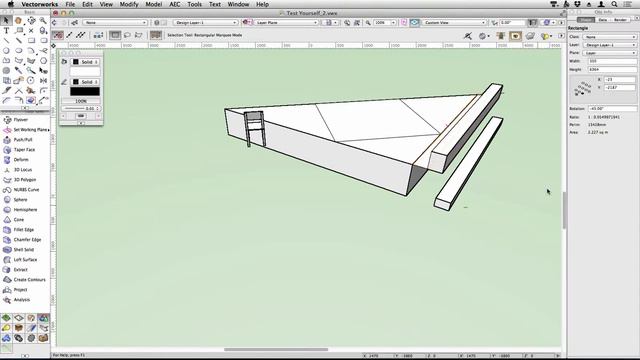Image resolution: width=640 pixels, height=360 pixels.
Task: Switch to the Data tab in Obj Info
Action: [x=603, y=20]
